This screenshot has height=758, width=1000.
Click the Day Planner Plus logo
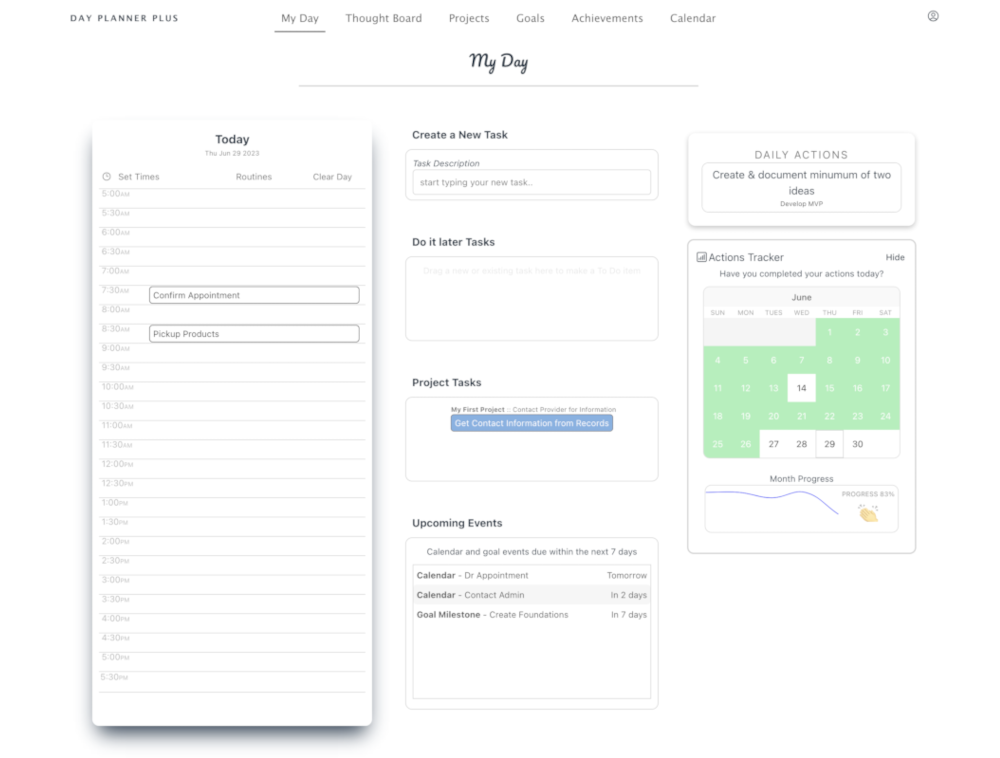(x=124, y=18)
